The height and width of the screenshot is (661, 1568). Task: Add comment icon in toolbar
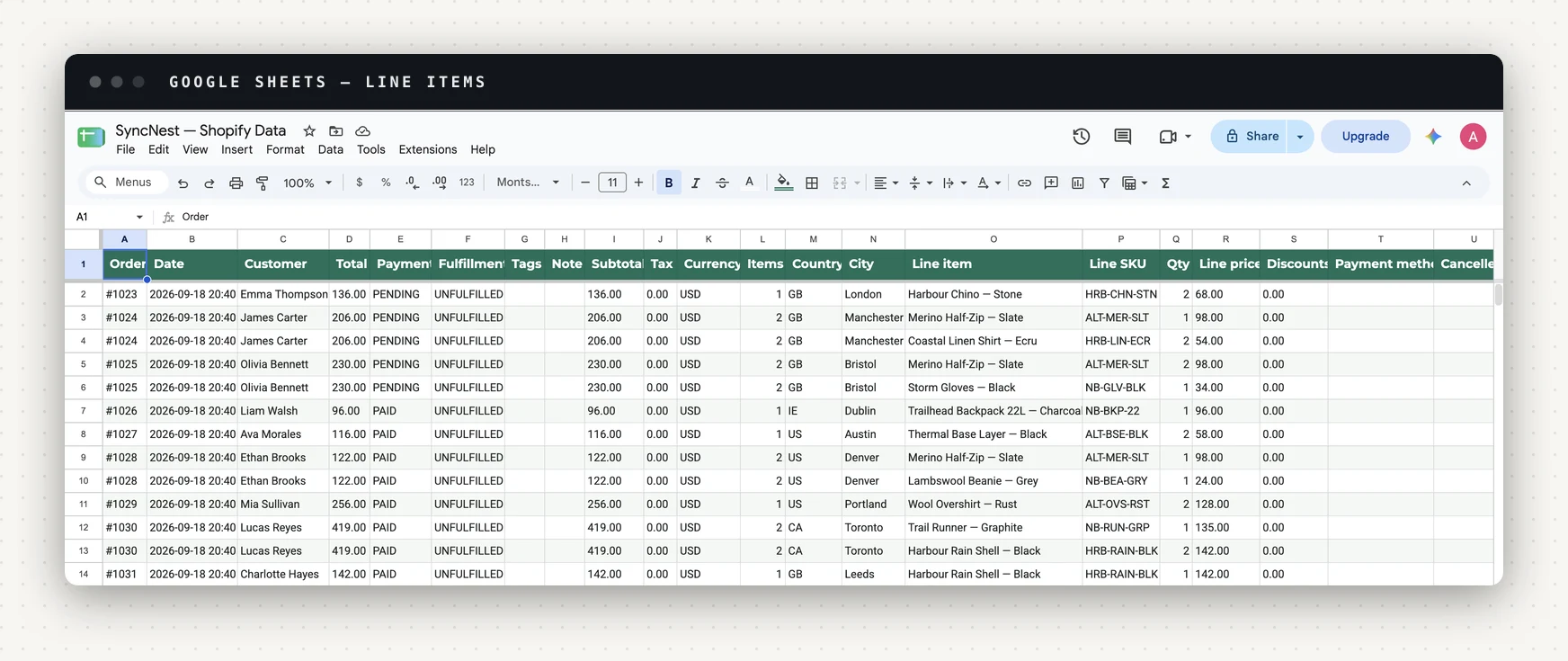tap(1051, 183)
